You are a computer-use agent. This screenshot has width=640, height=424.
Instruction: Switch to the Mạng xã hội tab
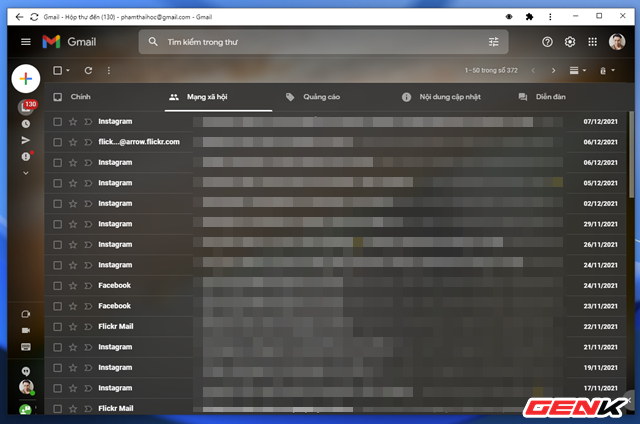click(218, 97)
